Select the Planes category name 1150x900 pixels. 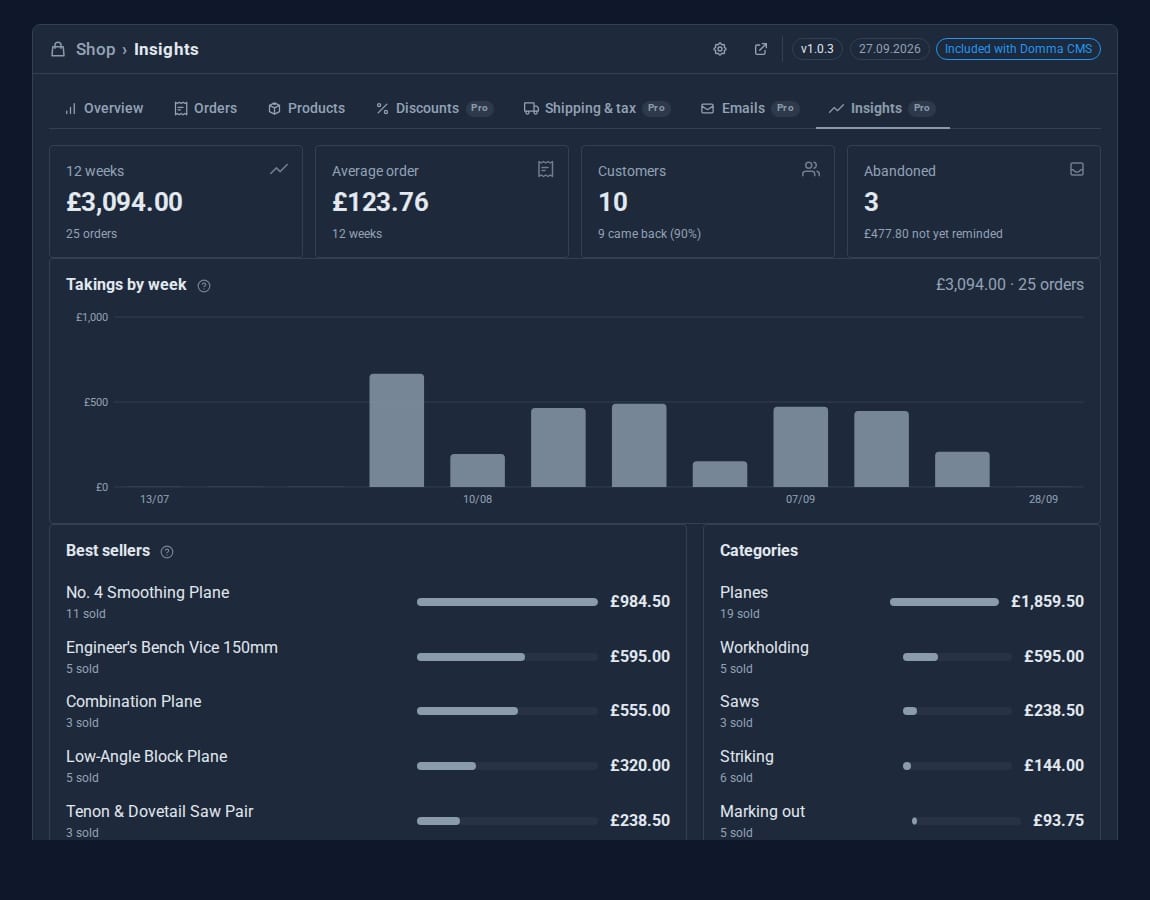tap(744, 593)
